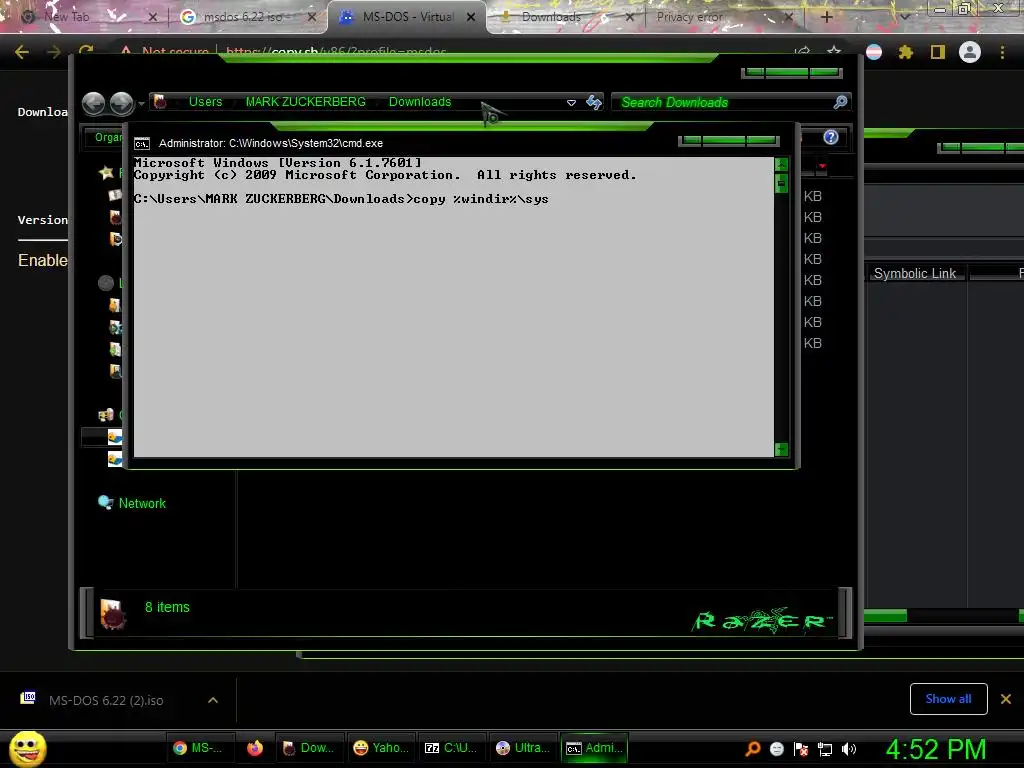
Task: Switch to Dow... Explorer taskbar button
Action: (x=308, y=748)
